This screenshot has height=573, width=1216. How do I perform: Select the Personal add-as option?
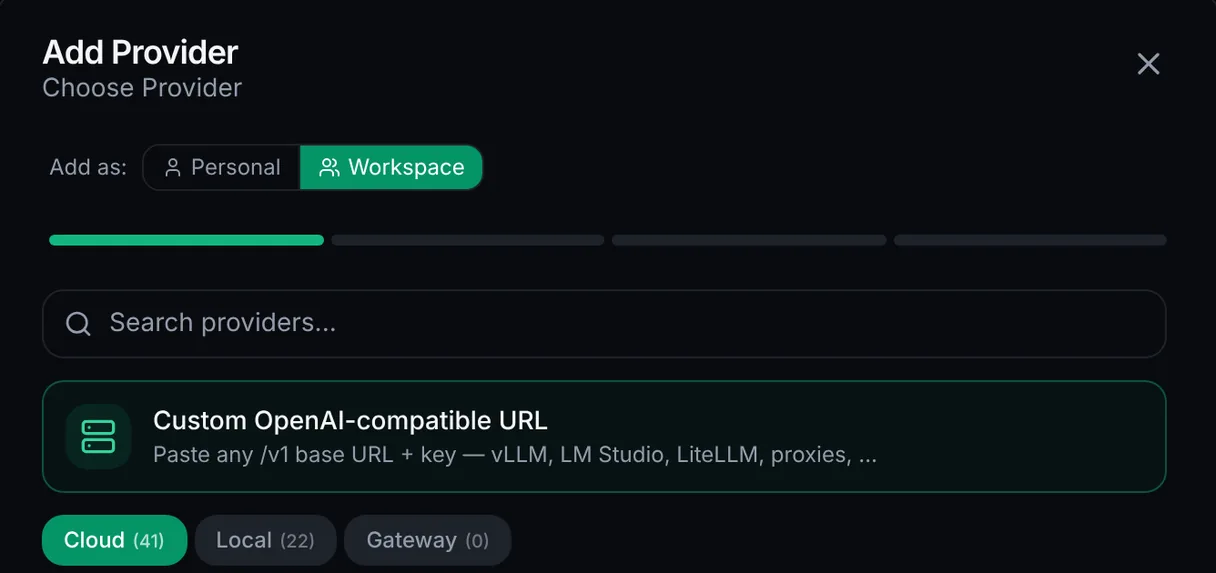[222, 167]
